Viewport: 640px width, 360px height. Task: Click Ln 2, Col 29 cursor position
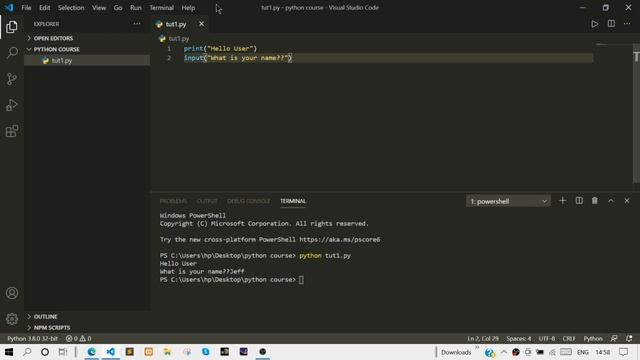483,338
